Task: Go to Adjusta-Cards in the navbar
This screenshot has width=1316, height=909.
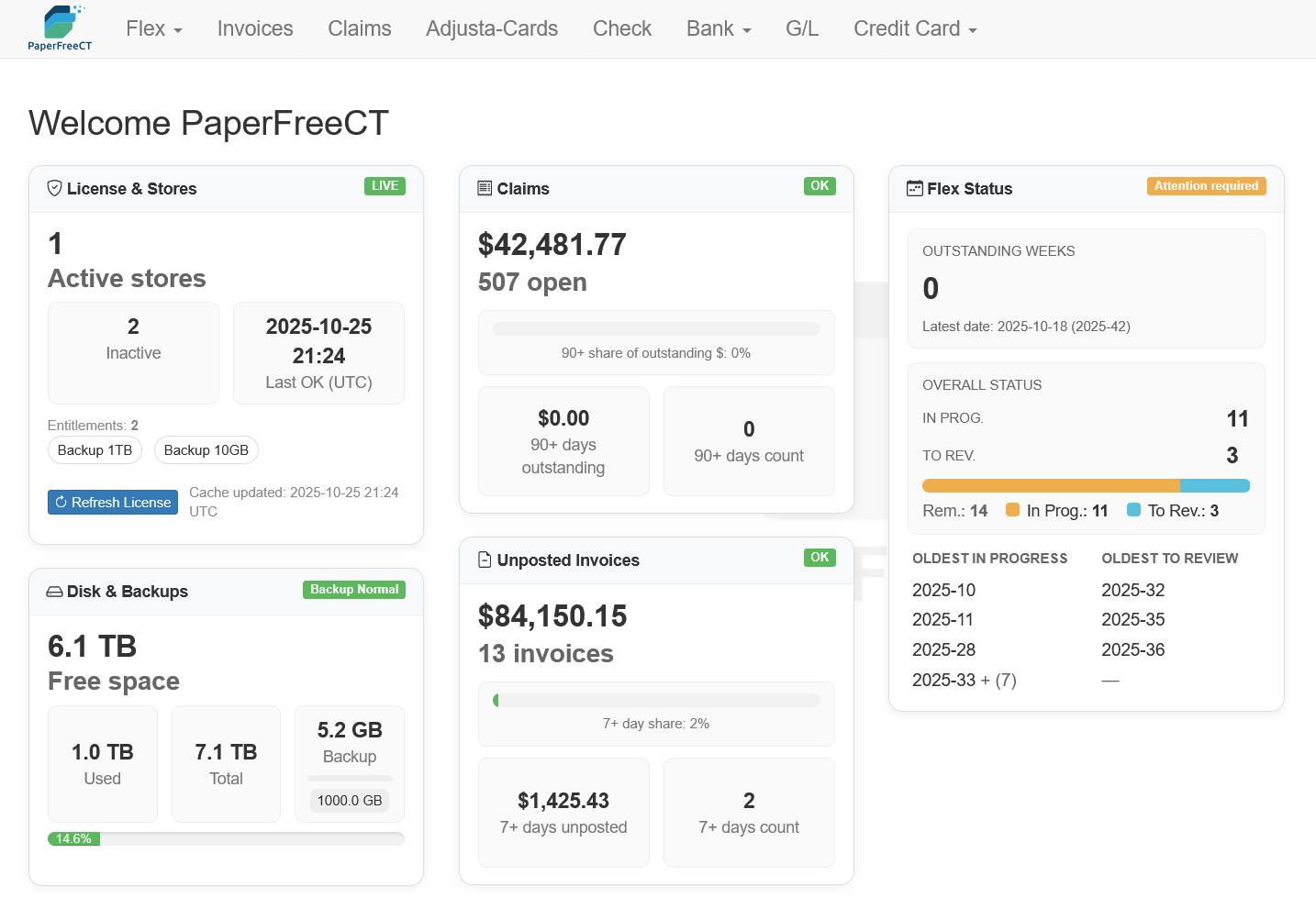Action: (x=491, y=28)
